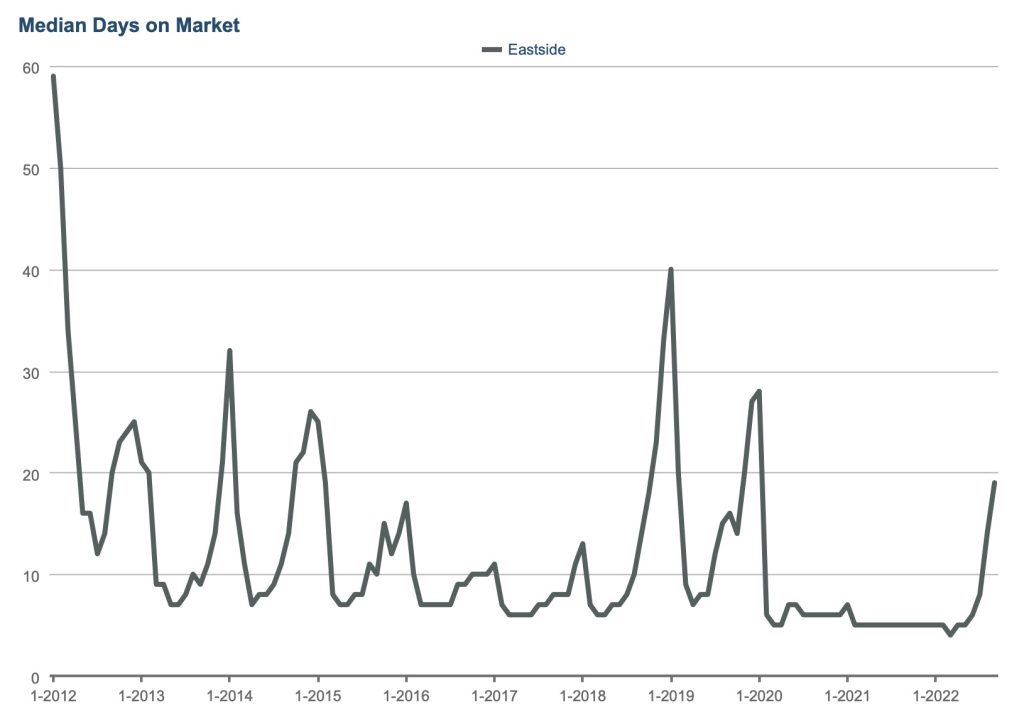The width and height of the screenshot is (1024, 705).
Task: Click the line peak at 40 days in 2019
Action: pos(670,270)
